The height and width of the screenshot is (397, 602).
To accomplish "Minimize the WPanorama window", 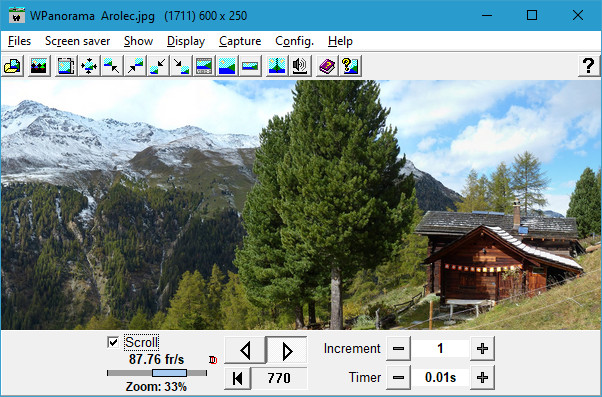I will click(x=487, y=15).
